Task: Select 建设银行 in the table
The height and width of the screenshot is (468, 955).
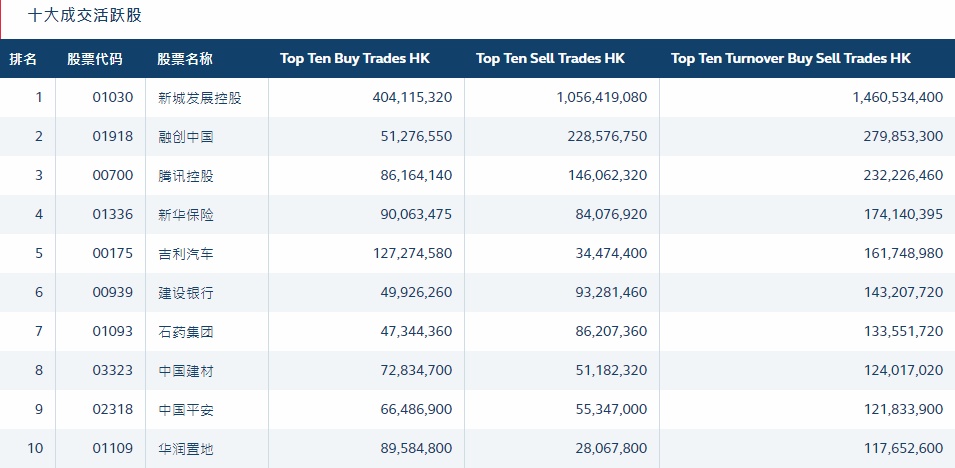Action: pyautogui.click(x=186, y=293)
